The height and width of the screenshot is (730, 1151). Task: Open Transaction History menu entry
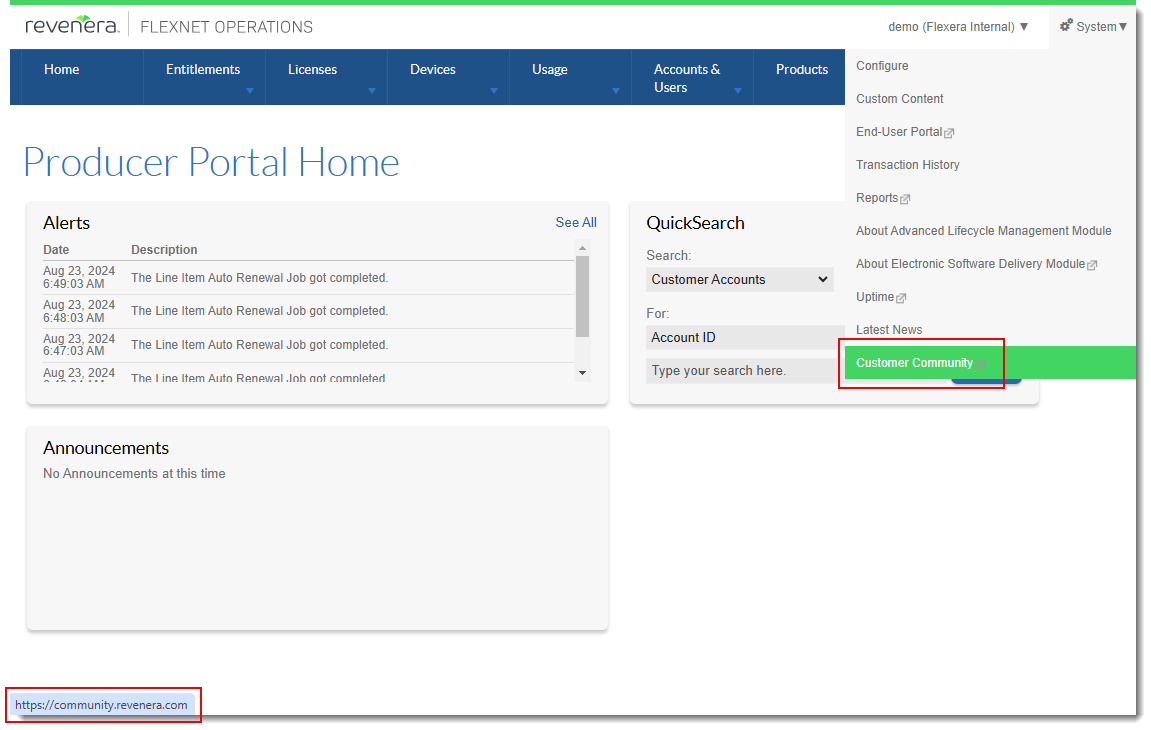[x=907, y=165]
